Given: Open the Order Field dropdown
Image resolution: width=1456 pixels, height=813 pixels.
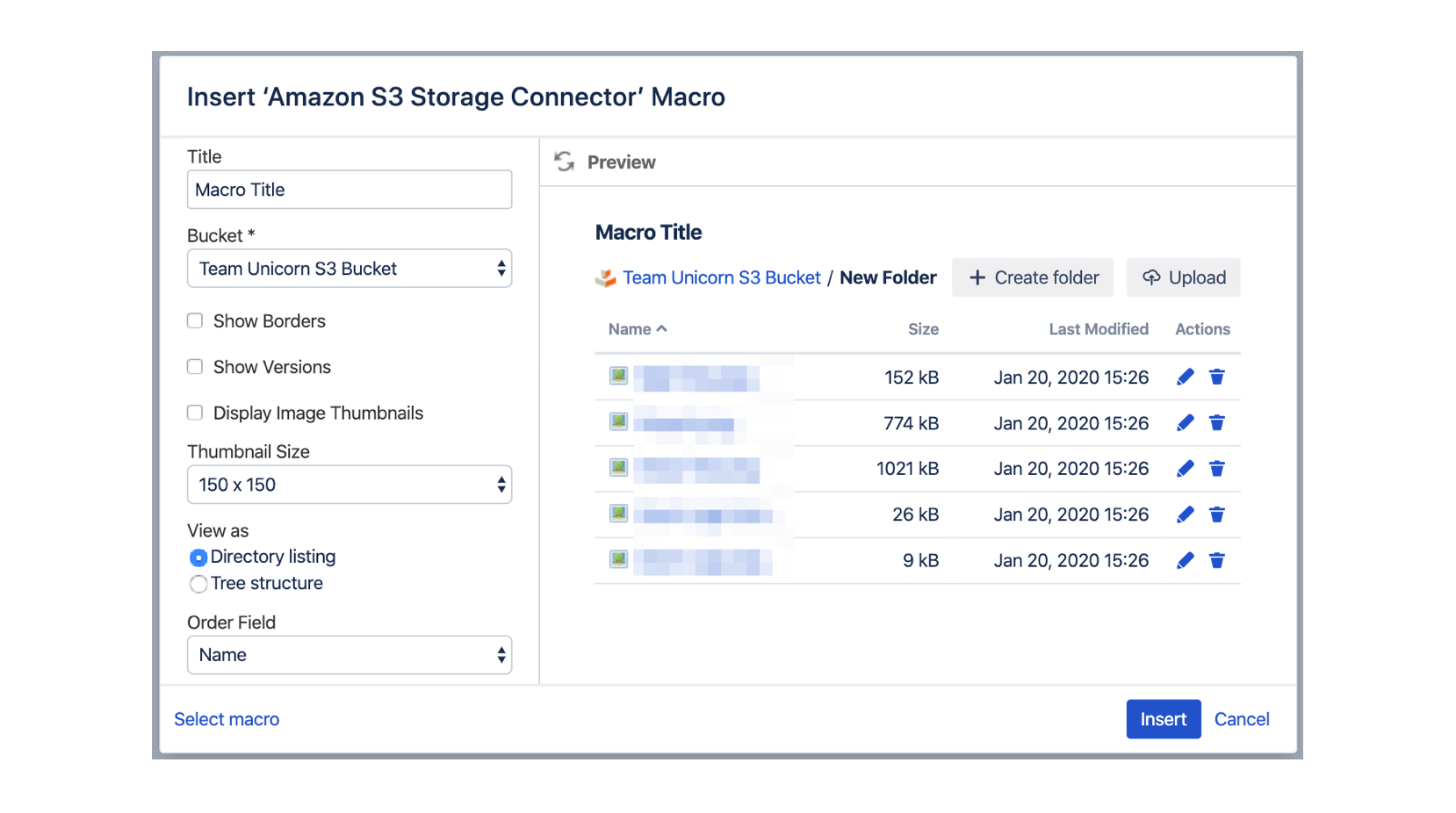Looking at the screenshot, I should [x=350, y=655].
